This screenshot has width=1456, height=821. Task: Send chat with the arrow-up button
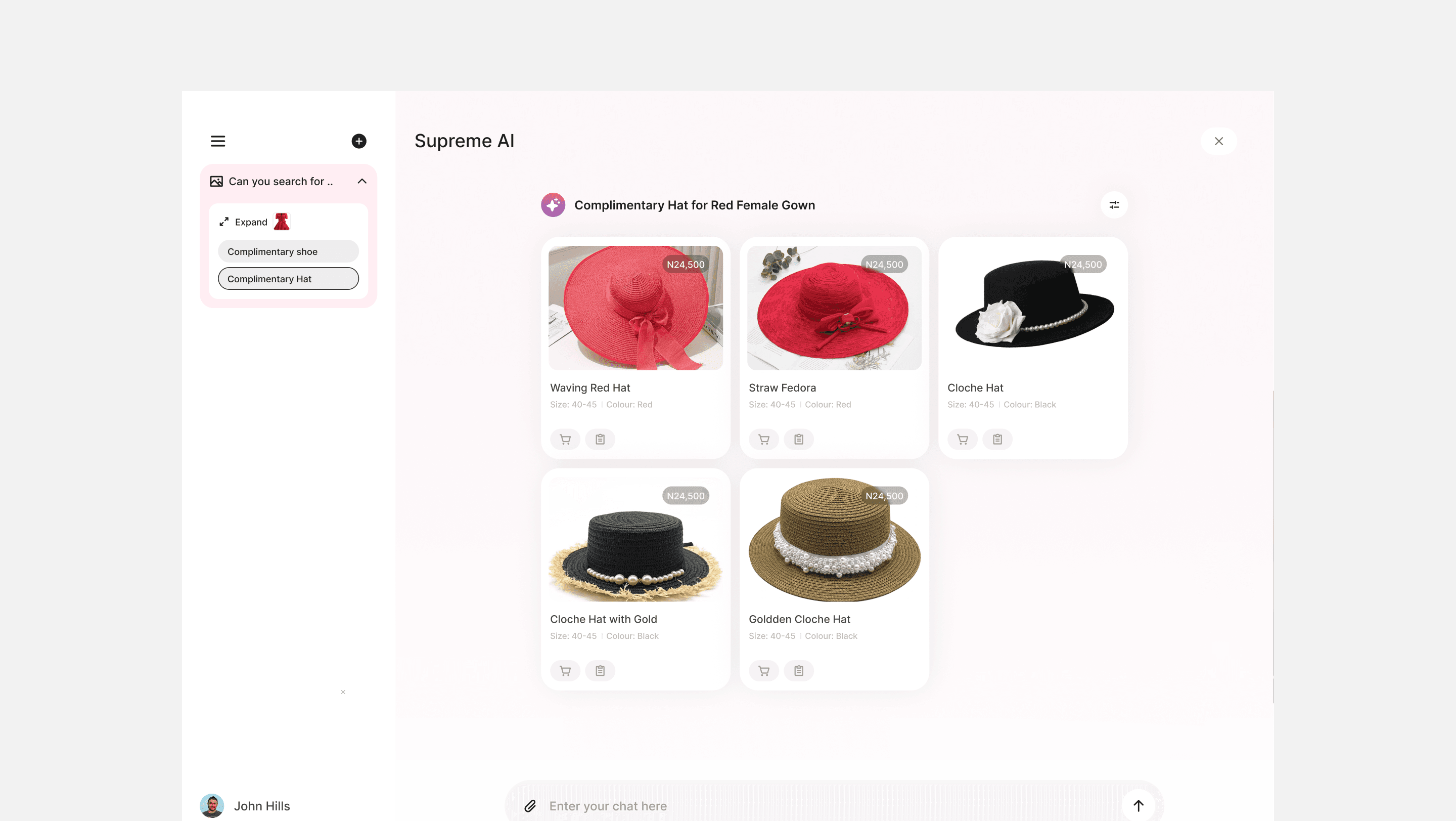(1138, 806)
